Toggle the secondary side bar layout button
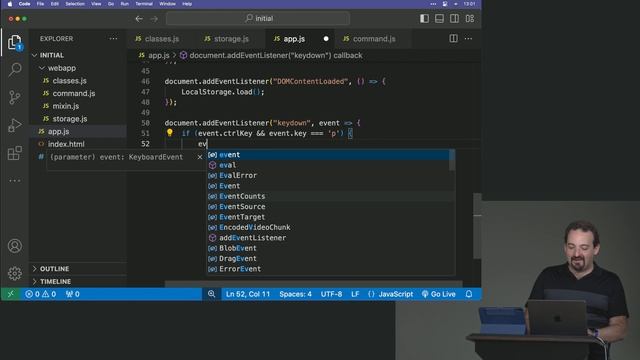Viewport: 640px width, 360px height. (454, 18)
